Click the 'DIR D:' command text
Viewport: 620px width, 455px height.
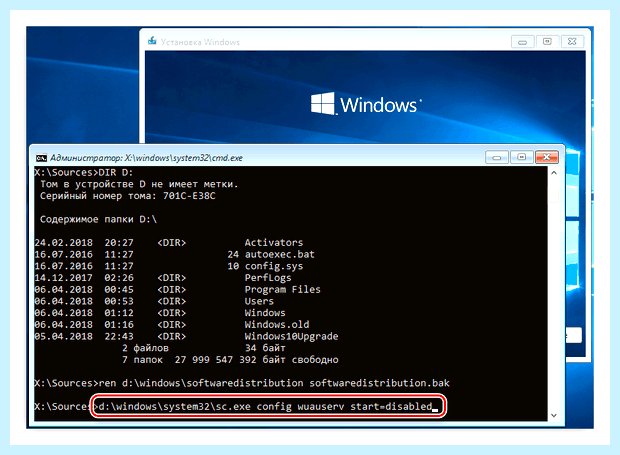point(115,172)
